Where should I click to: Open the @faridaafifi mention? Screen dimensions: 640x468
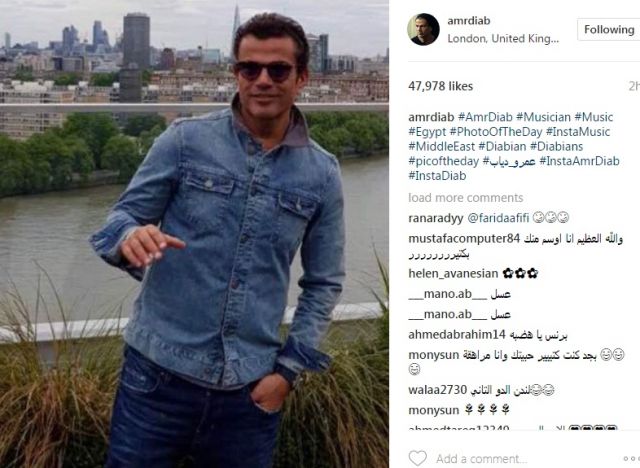click(498, 218)
